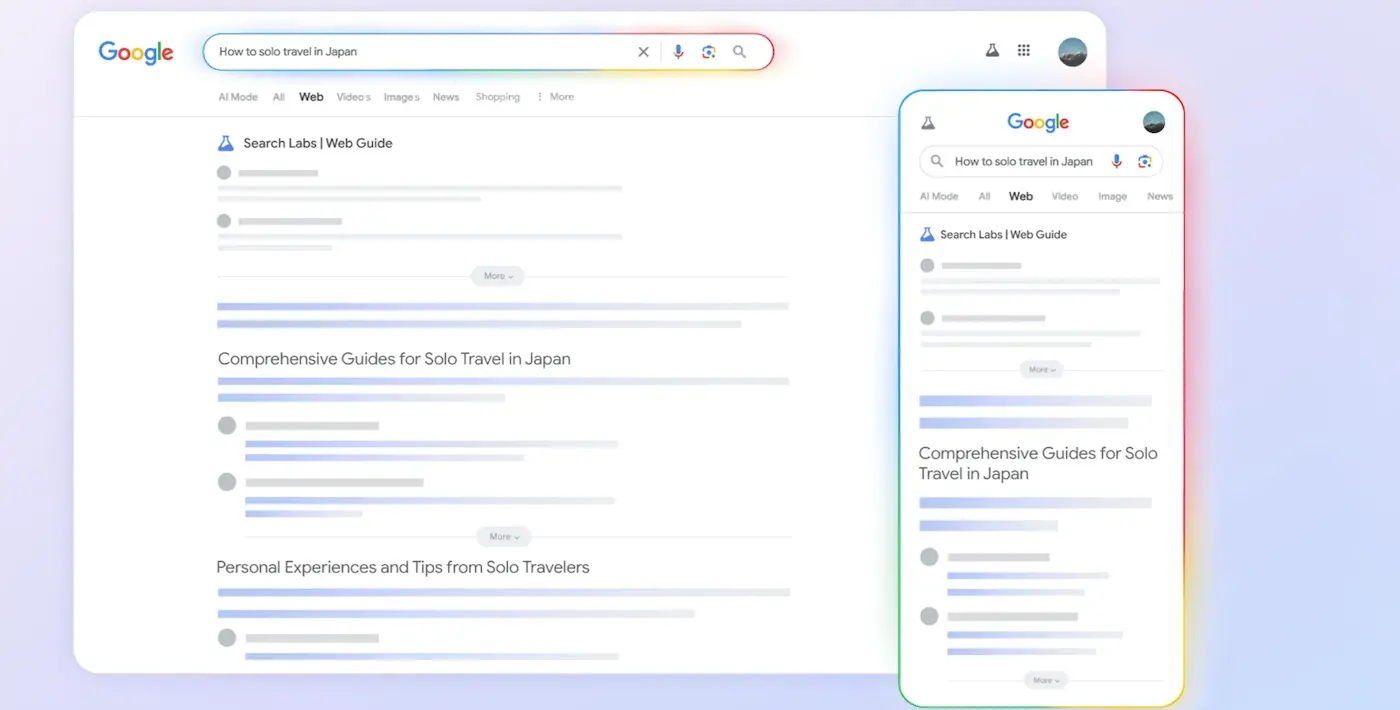Select the All tab on desktop
Viewport: 1400px width, 710px height.
(x=279, y=97)
